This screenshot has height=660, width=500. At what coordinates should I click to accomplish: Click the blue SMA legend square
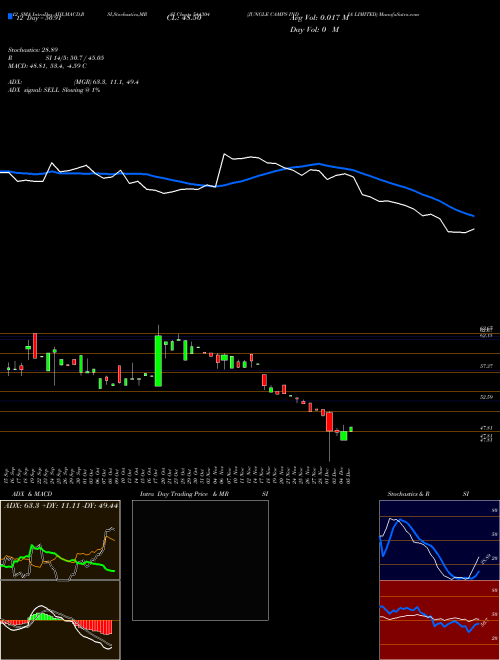[10, 17]
